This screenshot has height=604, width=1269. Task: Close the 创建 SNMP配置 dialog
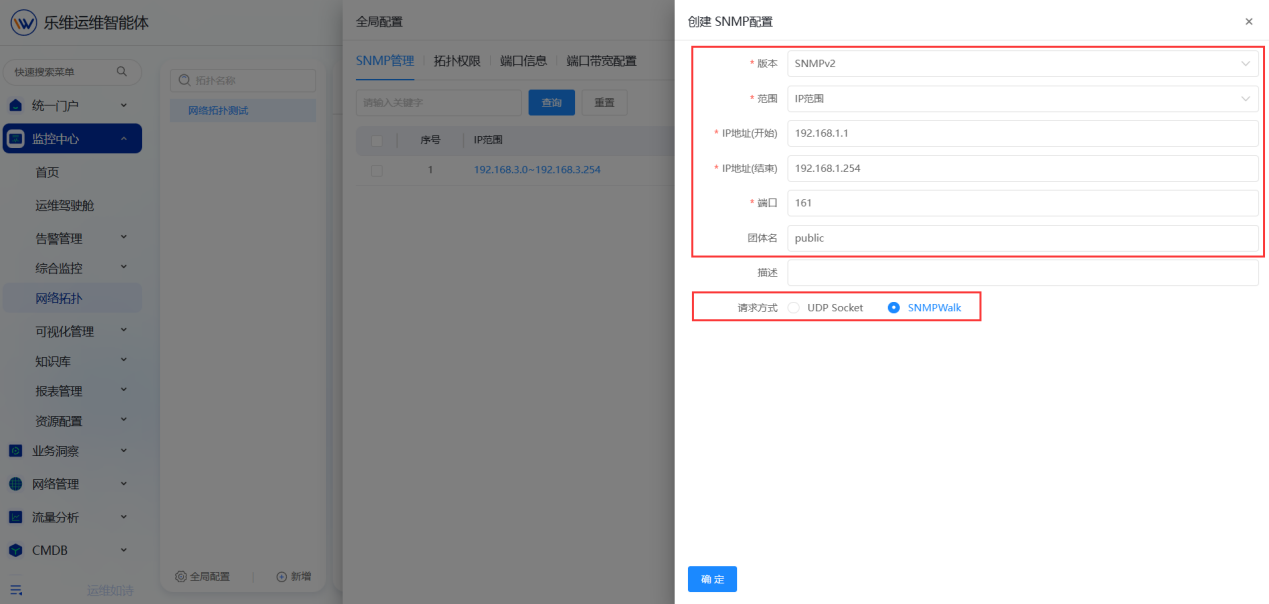tap(1248, 21)
